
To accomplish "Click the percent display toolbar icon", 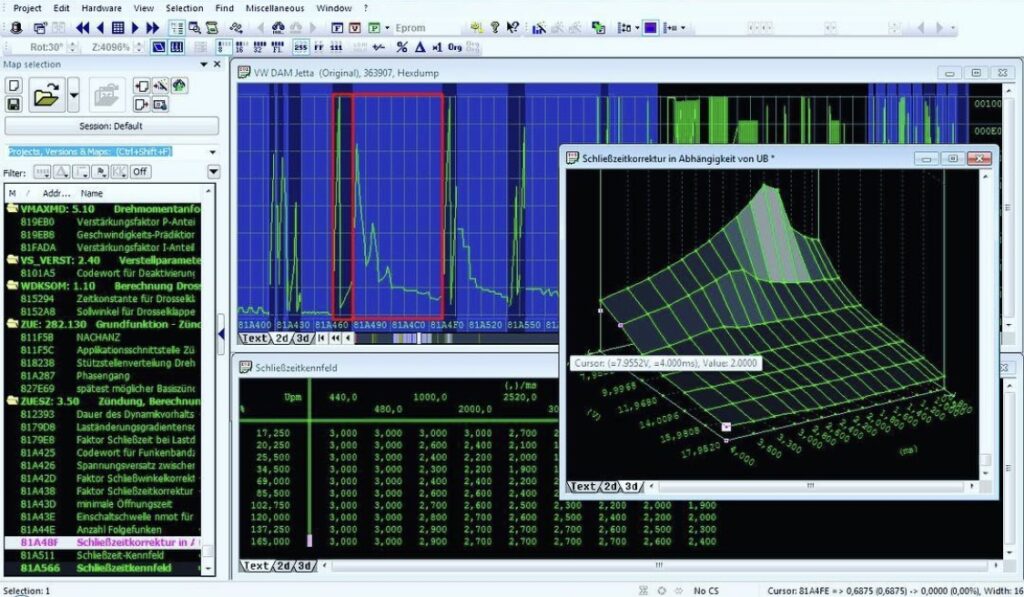I will pos(403,47).
